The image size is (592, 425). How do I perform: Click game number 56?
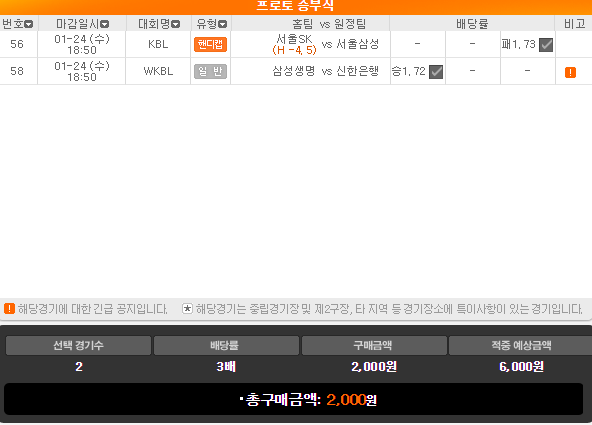[x=17, y=44]
